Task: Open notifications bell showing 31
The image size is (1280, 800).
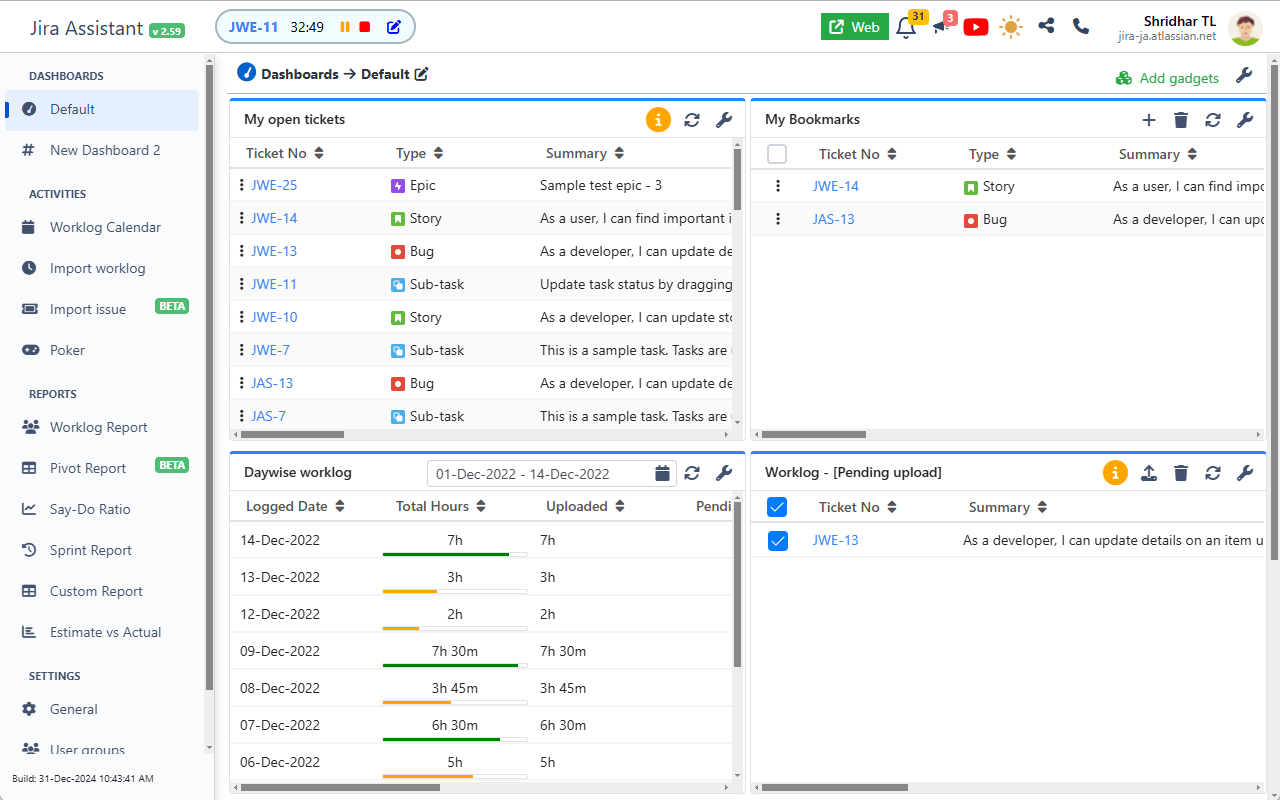Action: point(906,27)
